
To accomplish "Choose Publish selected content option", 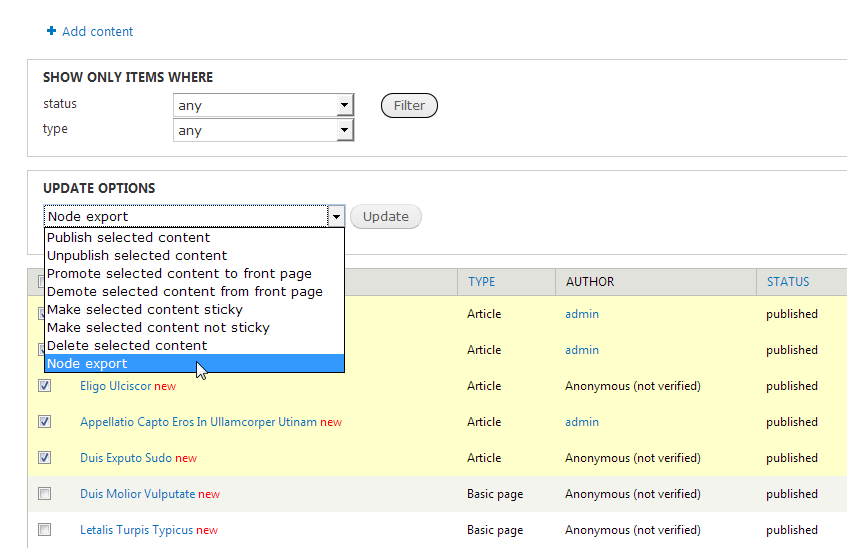I will pyautogui.click(x=128, y=238).
